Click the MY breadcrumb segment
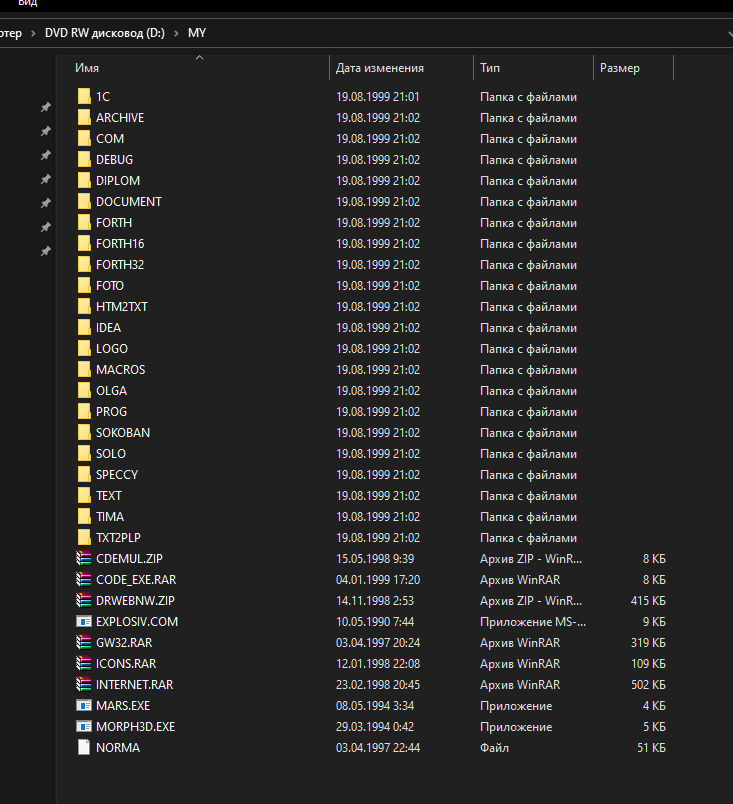This screenshot has height=804, width=733. pyautogui.click(x=197, y=33)
